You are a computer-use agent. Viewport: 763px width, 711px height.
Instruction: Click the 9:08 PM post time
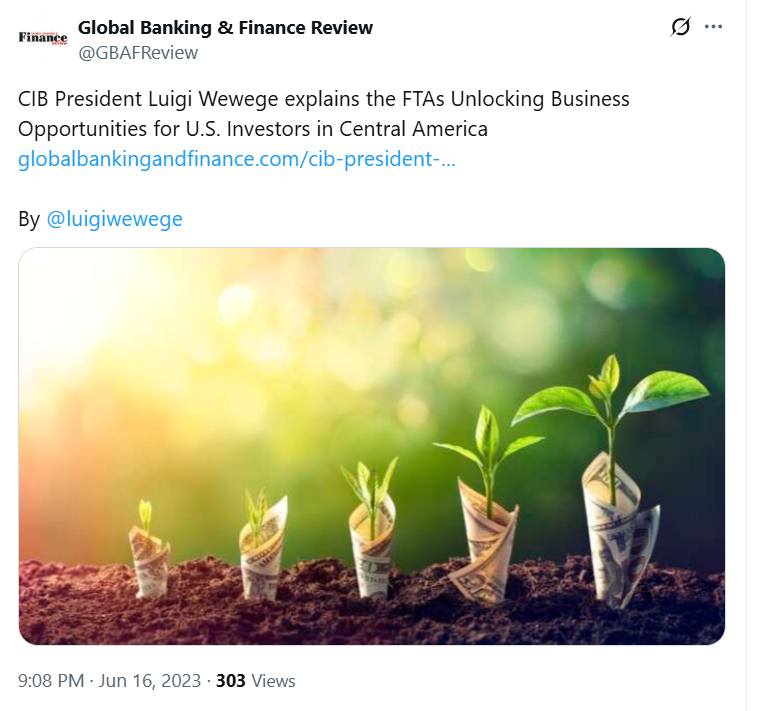point(51,681)
